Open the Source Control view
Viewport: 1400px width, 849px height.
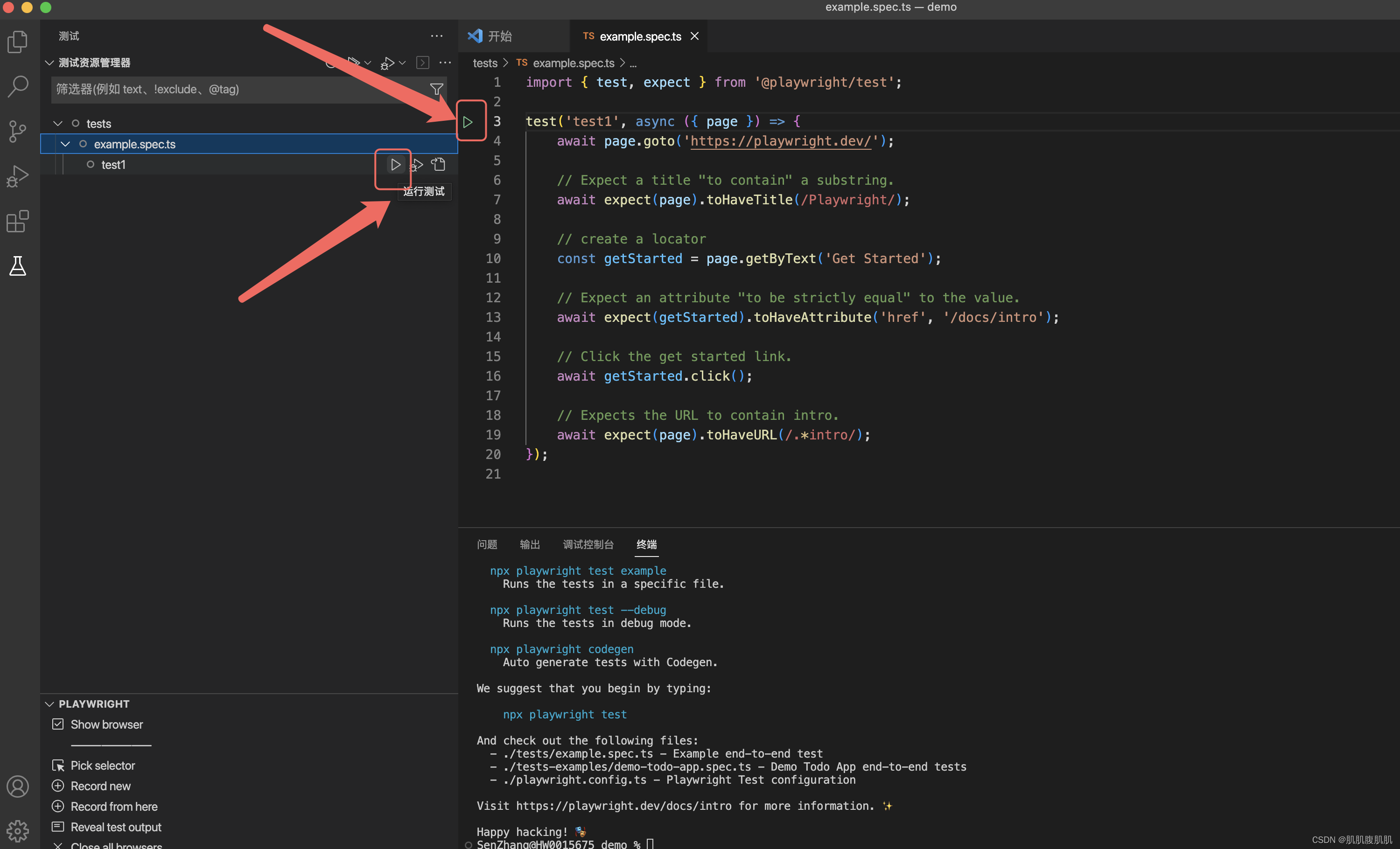(18, 131)
